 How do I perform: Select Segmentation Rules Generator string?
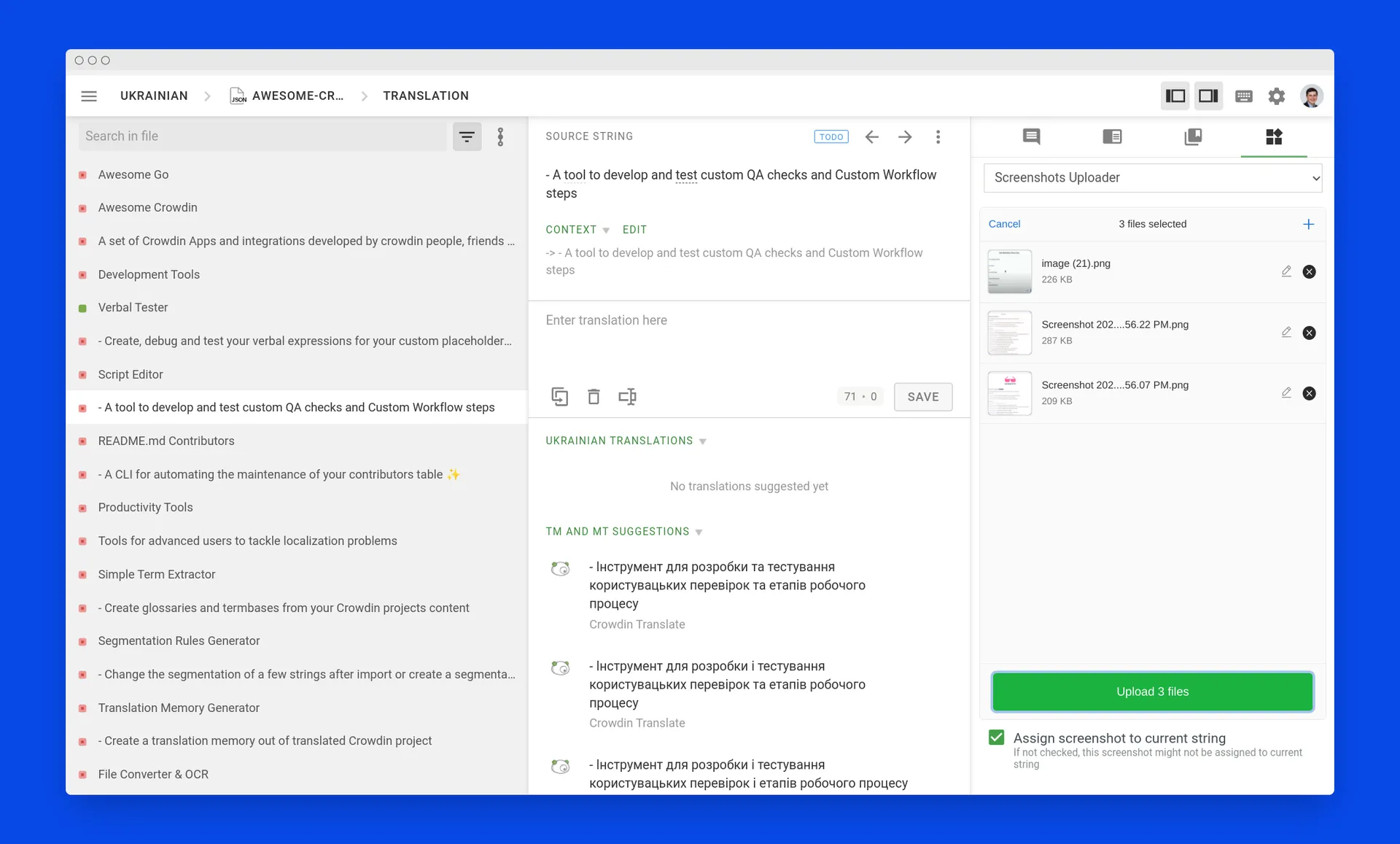tap(297, 641)
